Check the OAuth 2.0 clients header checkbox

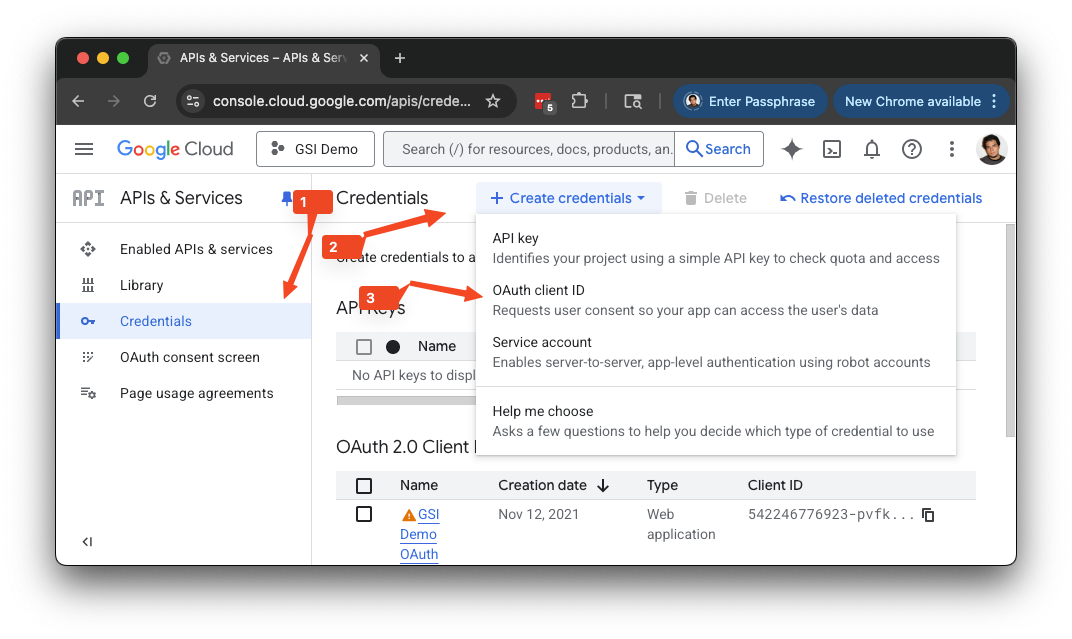point(364,486)
